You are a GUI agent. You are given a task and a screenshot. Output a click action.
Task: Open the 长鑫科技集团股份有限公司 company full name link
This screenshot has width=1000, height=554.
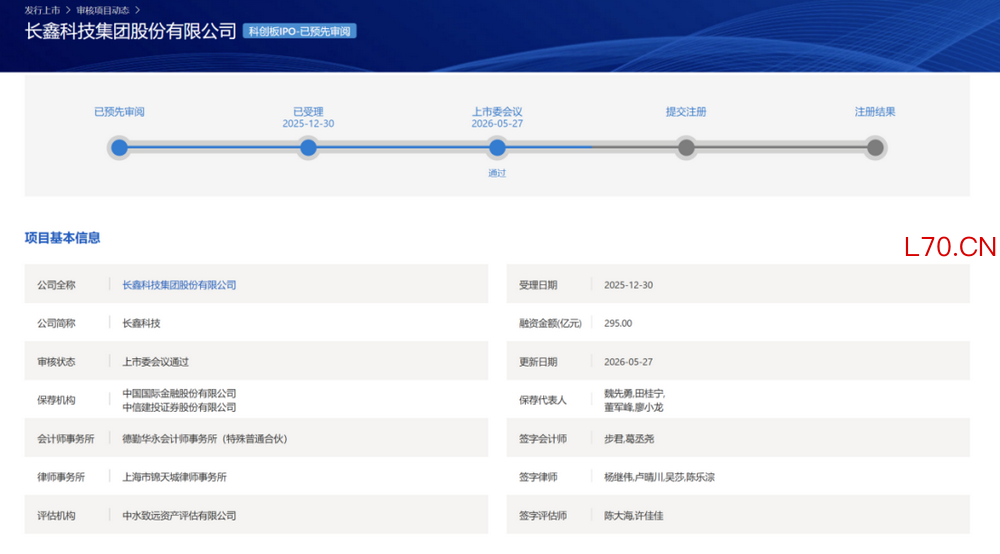(x=179, y=285)
